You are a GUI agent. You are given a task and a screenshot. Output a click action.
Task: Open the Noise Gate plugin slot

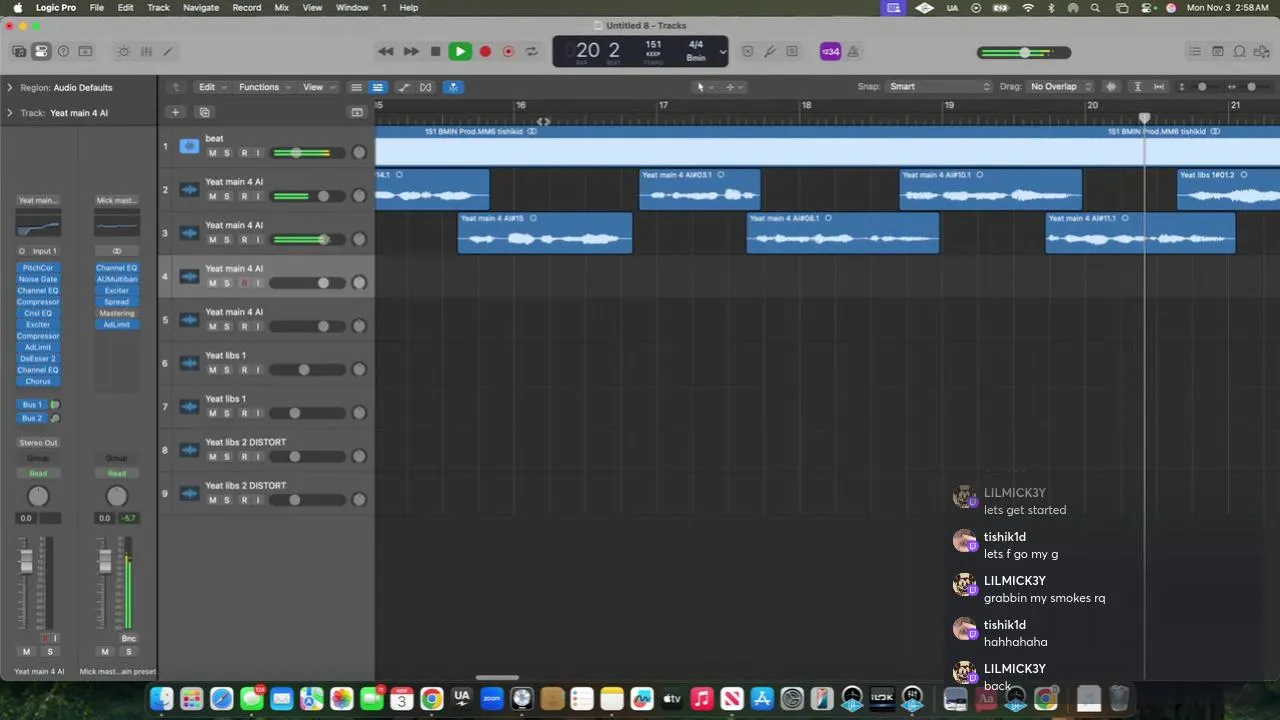click(38, 279)
